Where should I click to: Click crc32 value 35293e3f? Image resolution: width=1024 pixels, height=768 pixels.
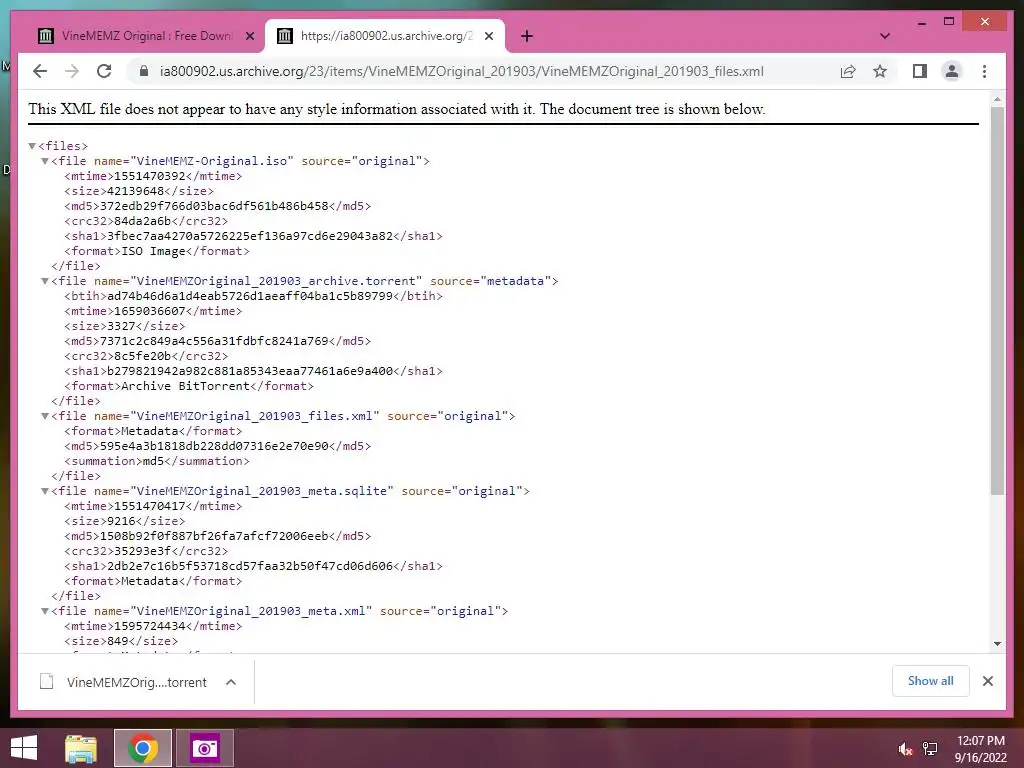[x=142, y=551]
